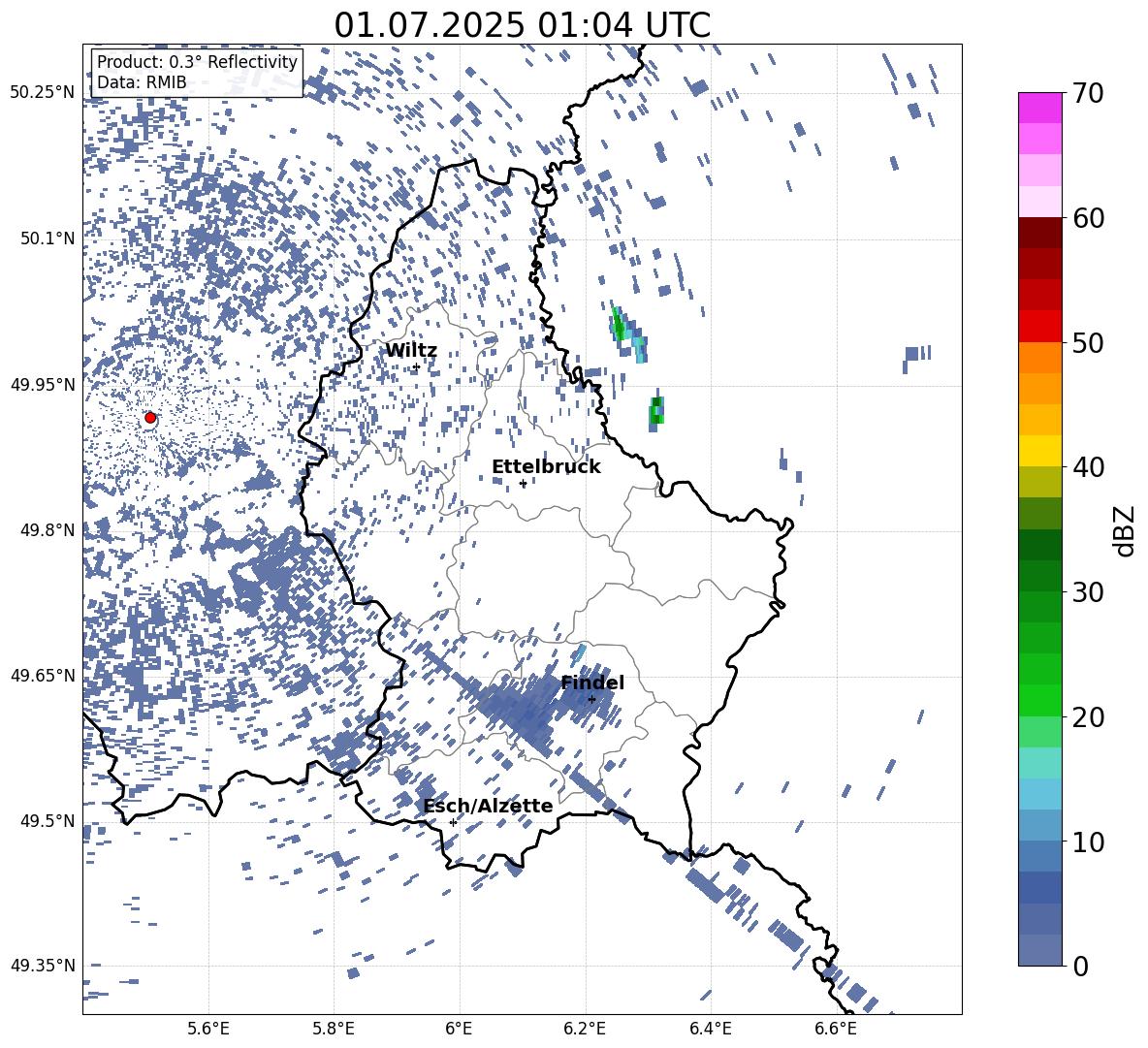Click the colorbar 30 tick value

pos(1088,592)
